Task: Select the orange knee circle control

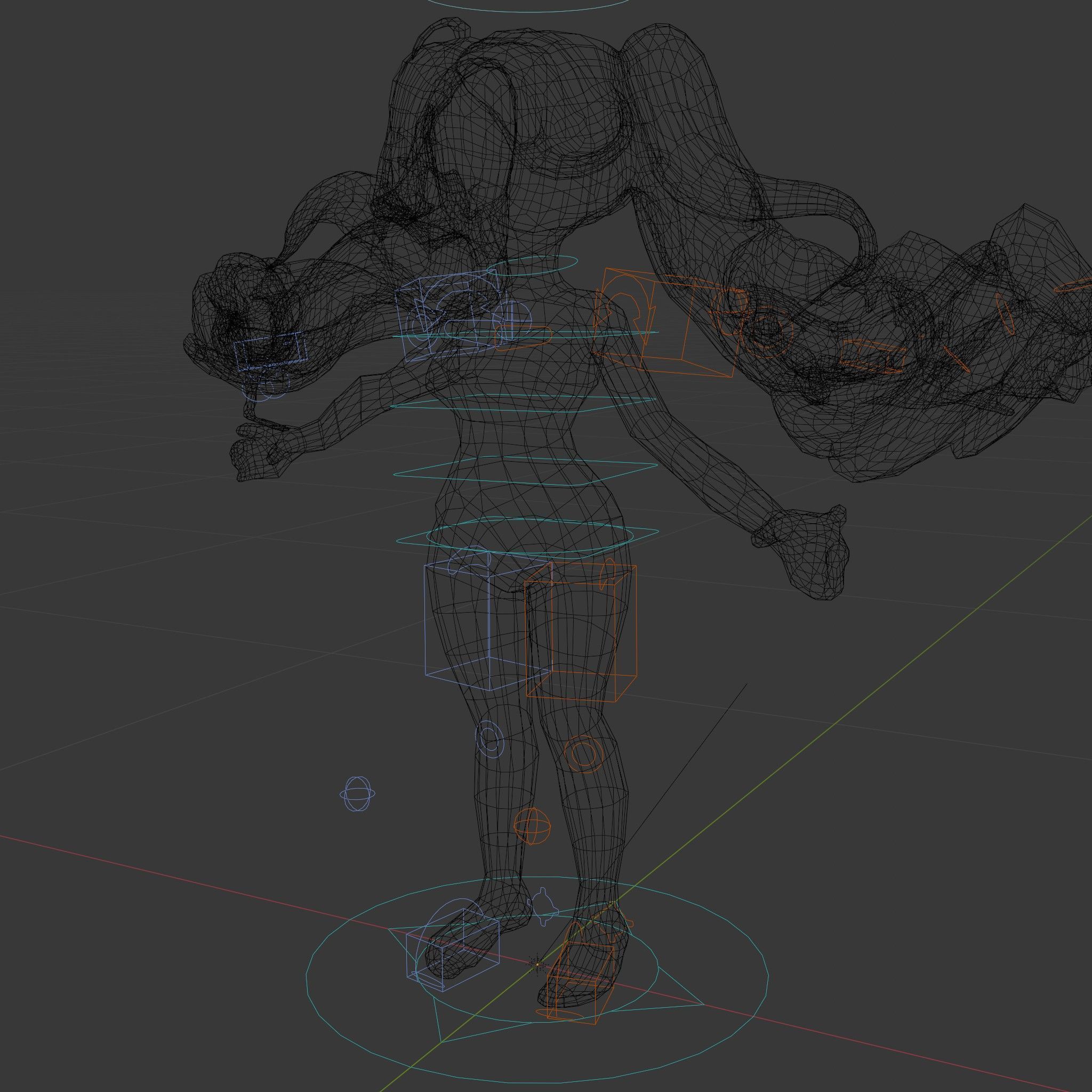Action: click(583, 753)
